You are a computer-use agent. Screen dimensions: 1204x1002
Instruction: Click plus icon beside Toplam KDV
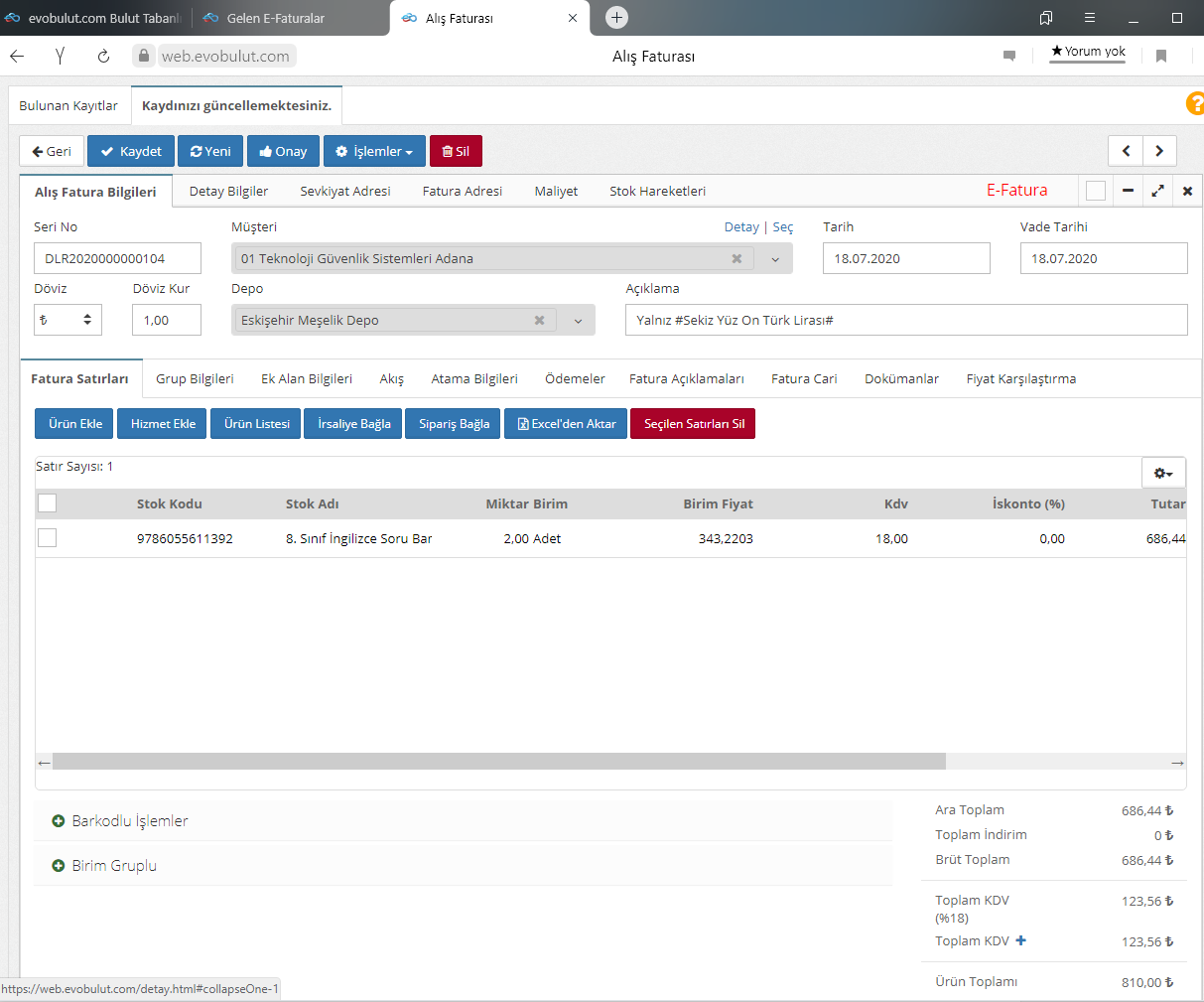pos(1020,940)
